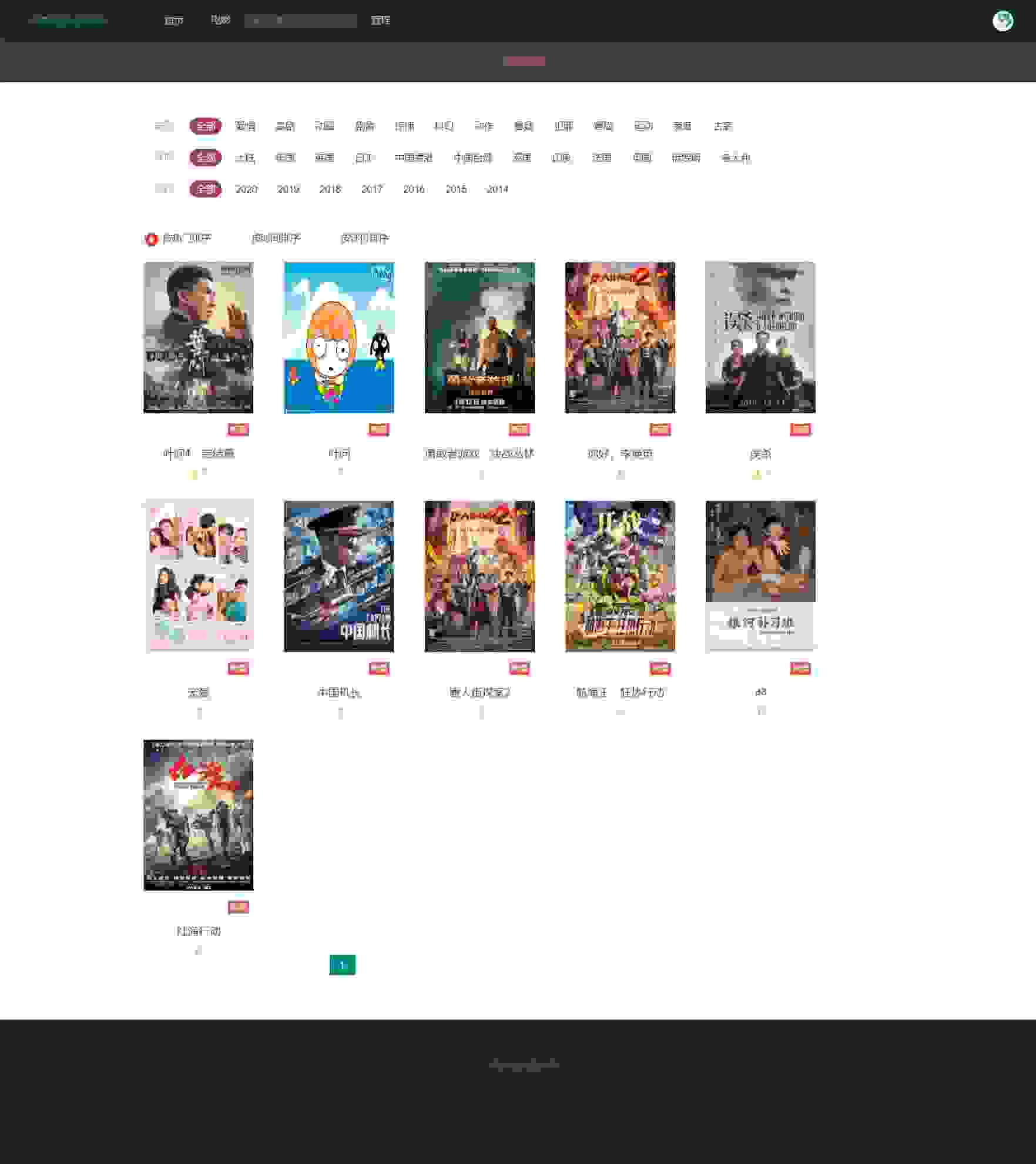Screen dimensions: 1036x1164
Task: Filter by the 爱情 genre
Action: [245, 126]
